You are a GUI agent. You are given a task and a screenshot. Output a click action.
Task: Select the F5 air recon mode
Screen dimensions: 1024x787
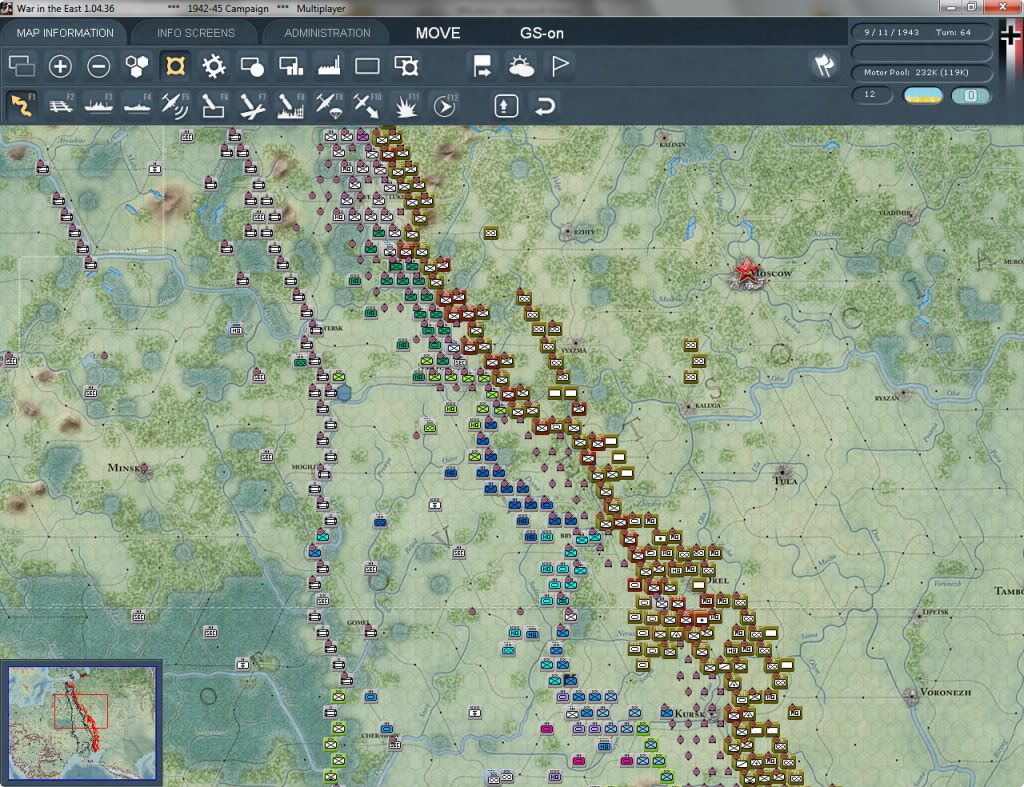point(175,106)
